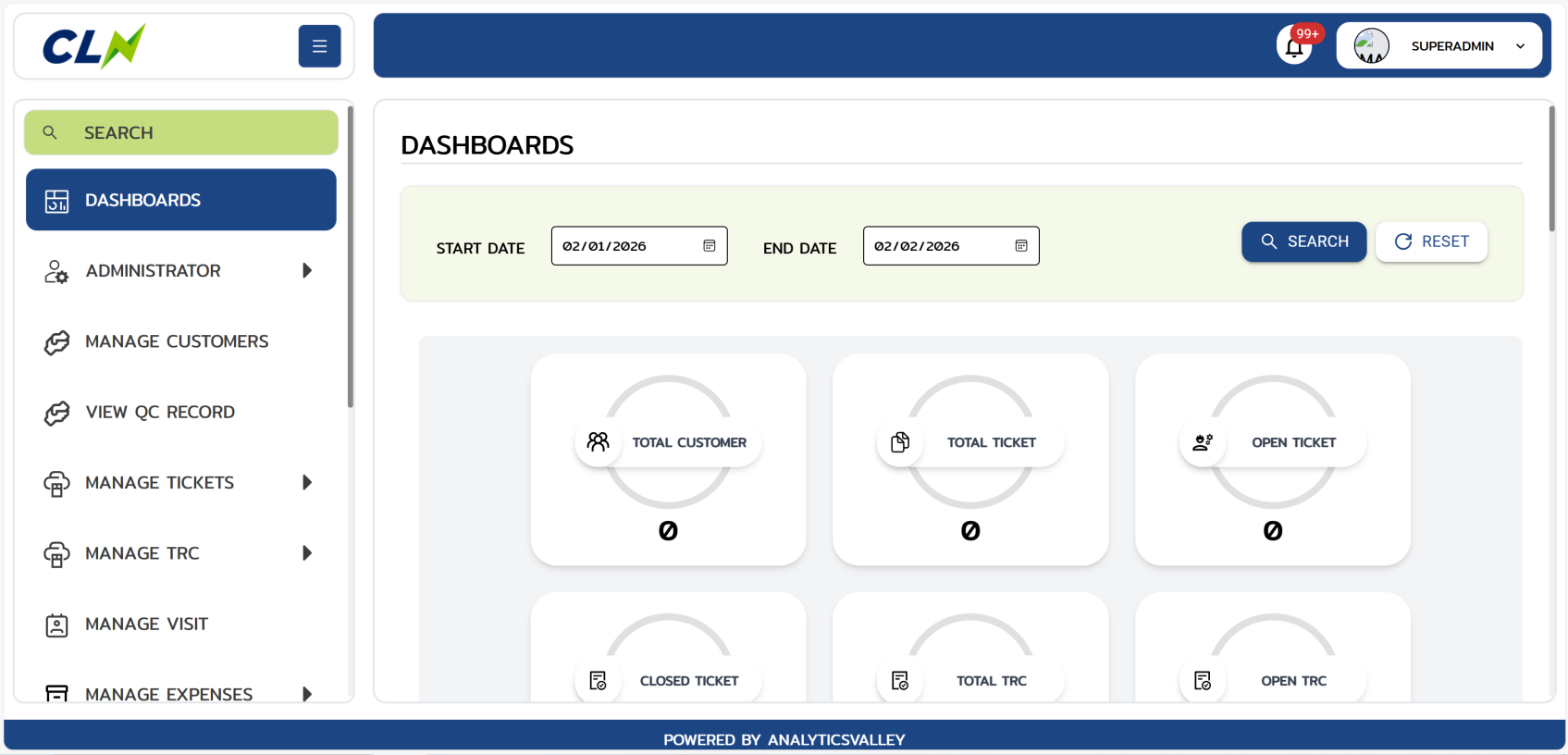Click the TOTAL CUSTOMER people icon
Screen dimensions: 1568x755
[x=599, y=442]
